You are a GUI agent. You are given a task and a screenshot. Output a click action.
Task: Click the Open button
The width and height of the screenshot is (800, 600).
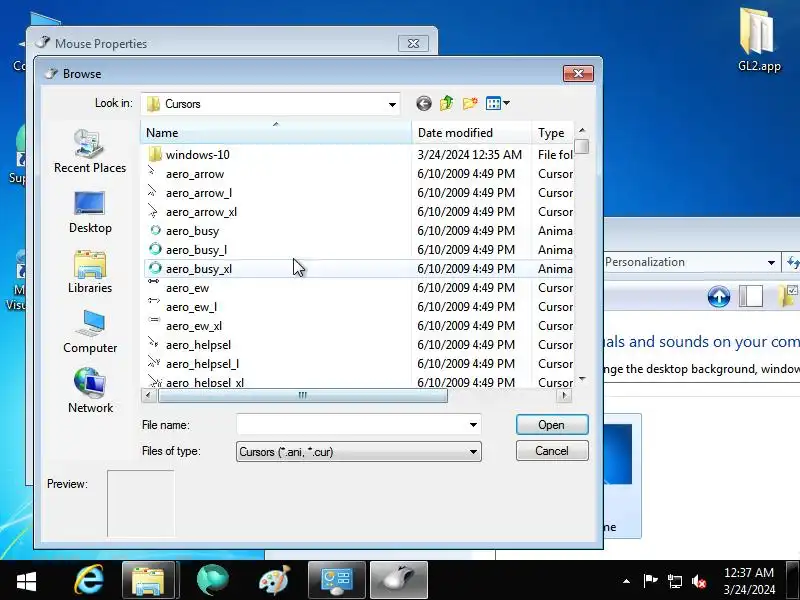552,424
